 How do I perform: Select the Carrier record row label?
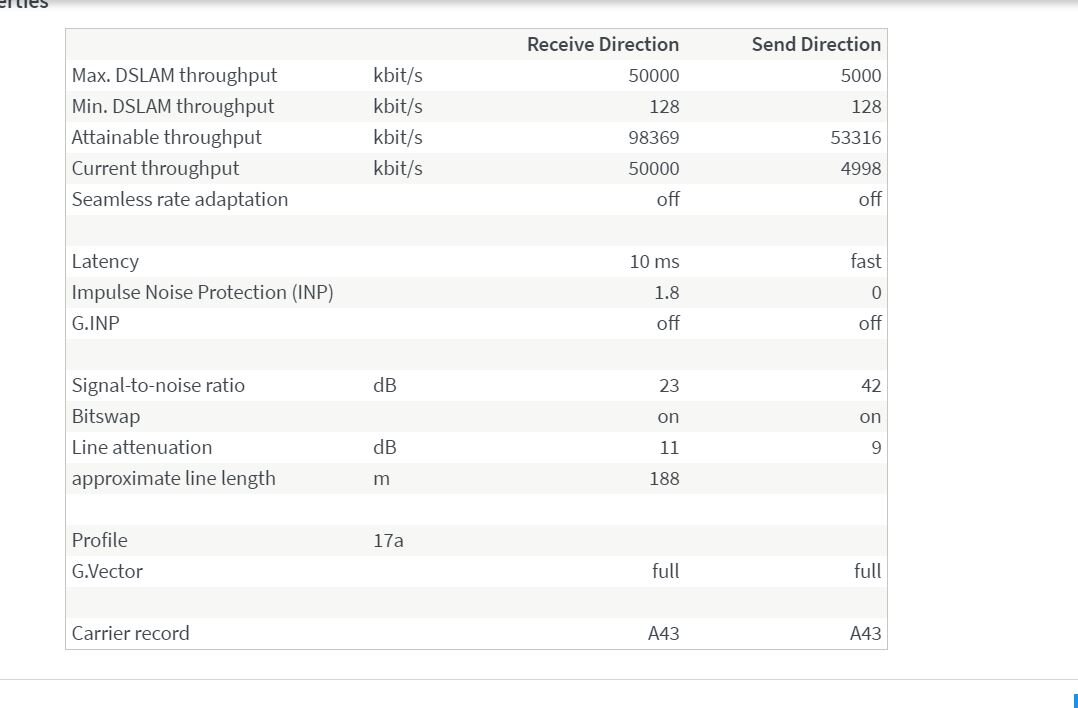(x=130, y=633)
